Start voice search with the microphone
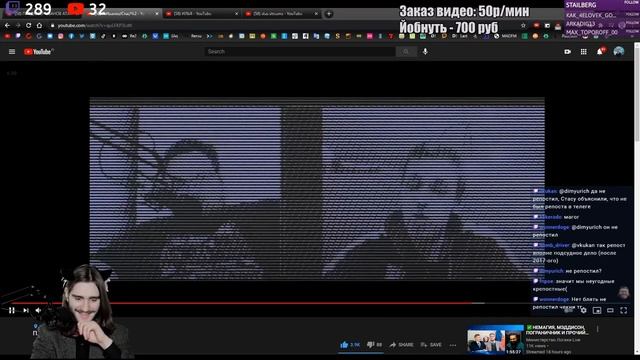640x360 pixels. (x=425, y=51)
